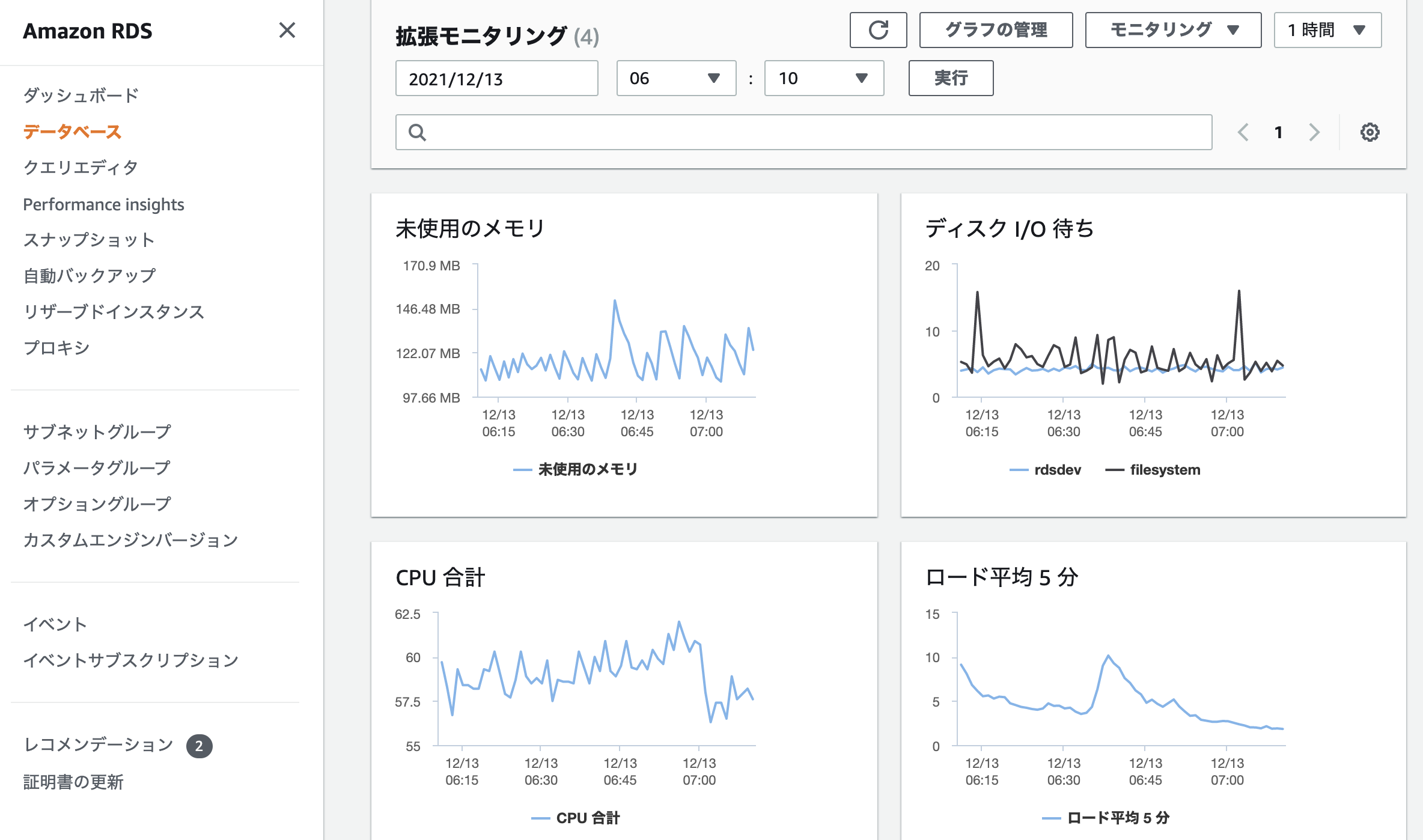Open the モニタリング dropdown

[x=1172, y=30]
